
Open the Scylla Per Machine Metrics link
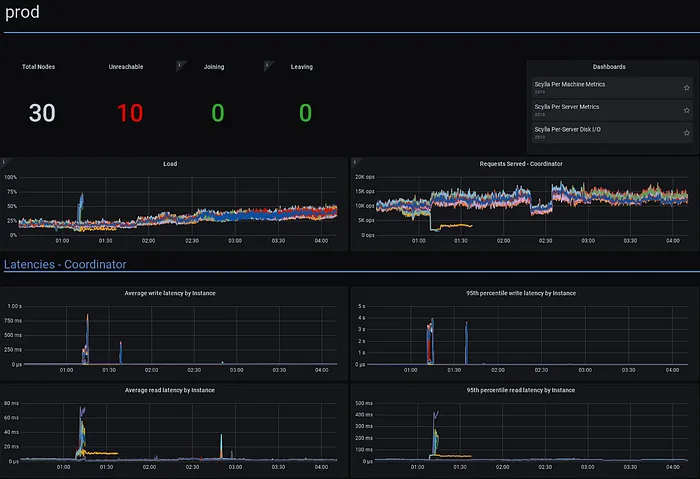click(x=570, y=84)
